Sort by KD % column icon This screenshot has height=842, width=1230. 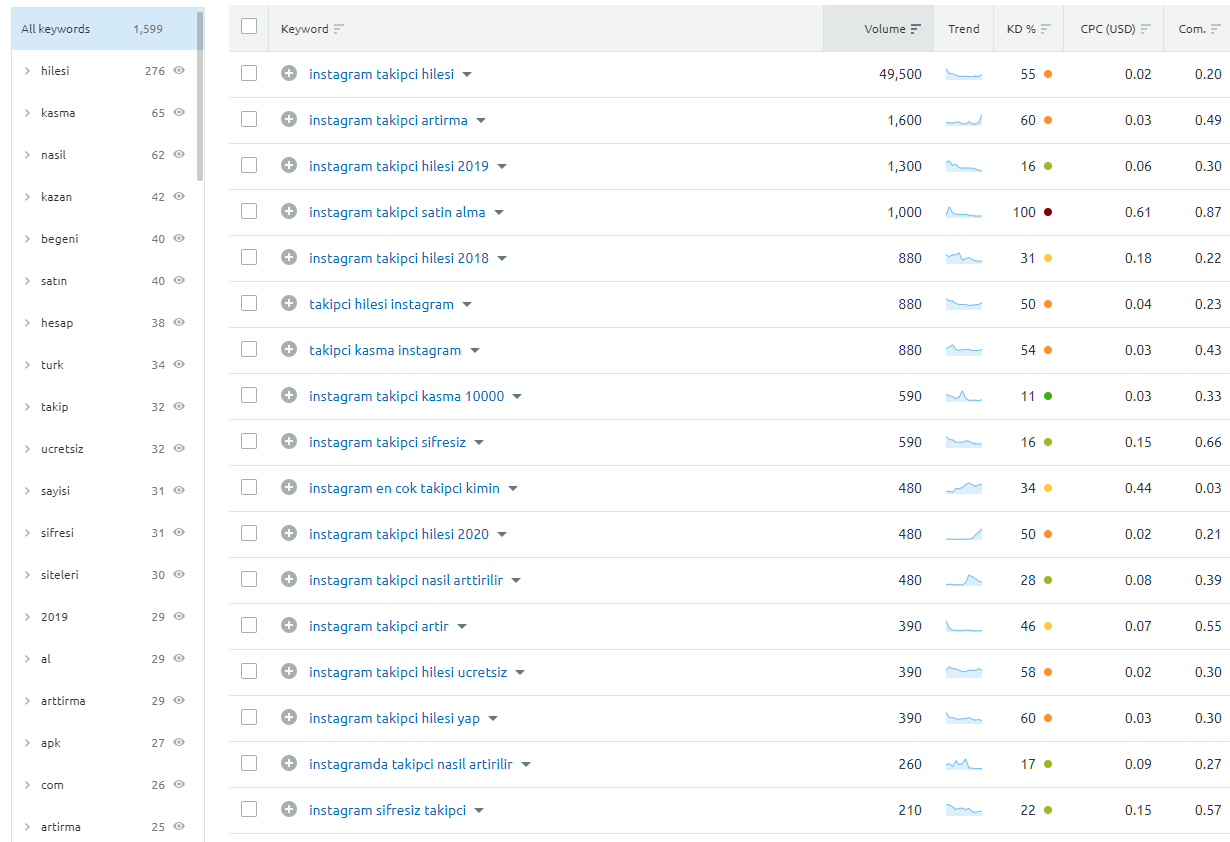[x=1045, y=29]
